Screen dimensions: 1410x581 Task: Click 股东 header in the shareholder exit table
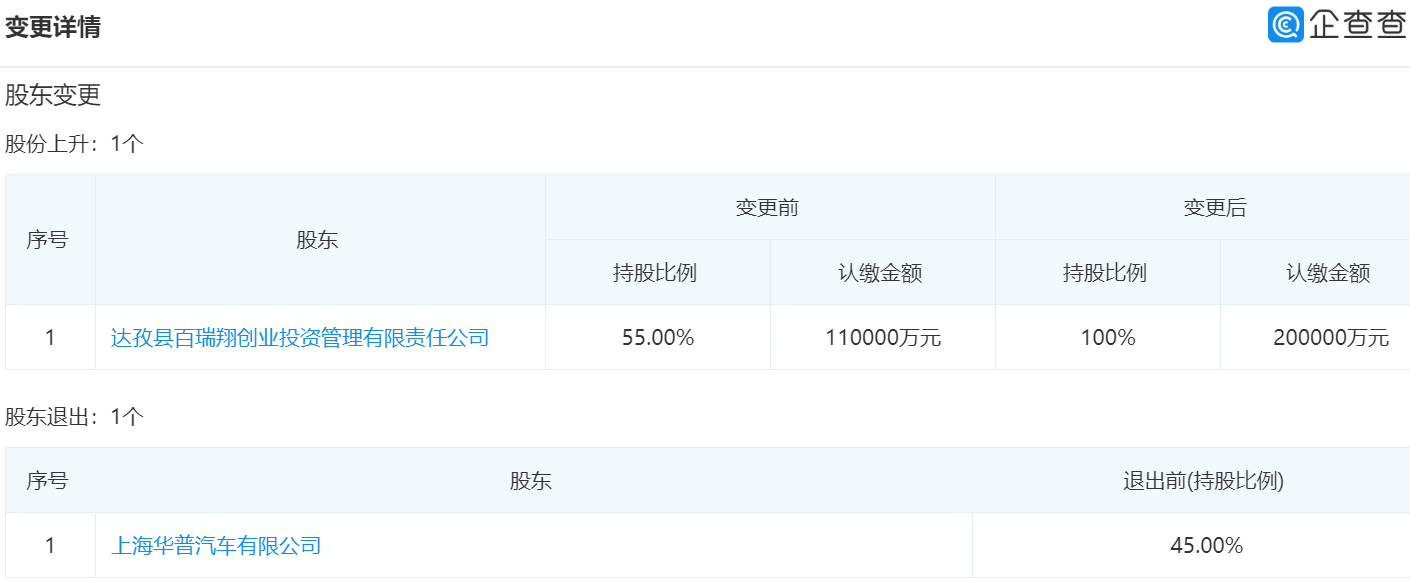pos(531,481)
